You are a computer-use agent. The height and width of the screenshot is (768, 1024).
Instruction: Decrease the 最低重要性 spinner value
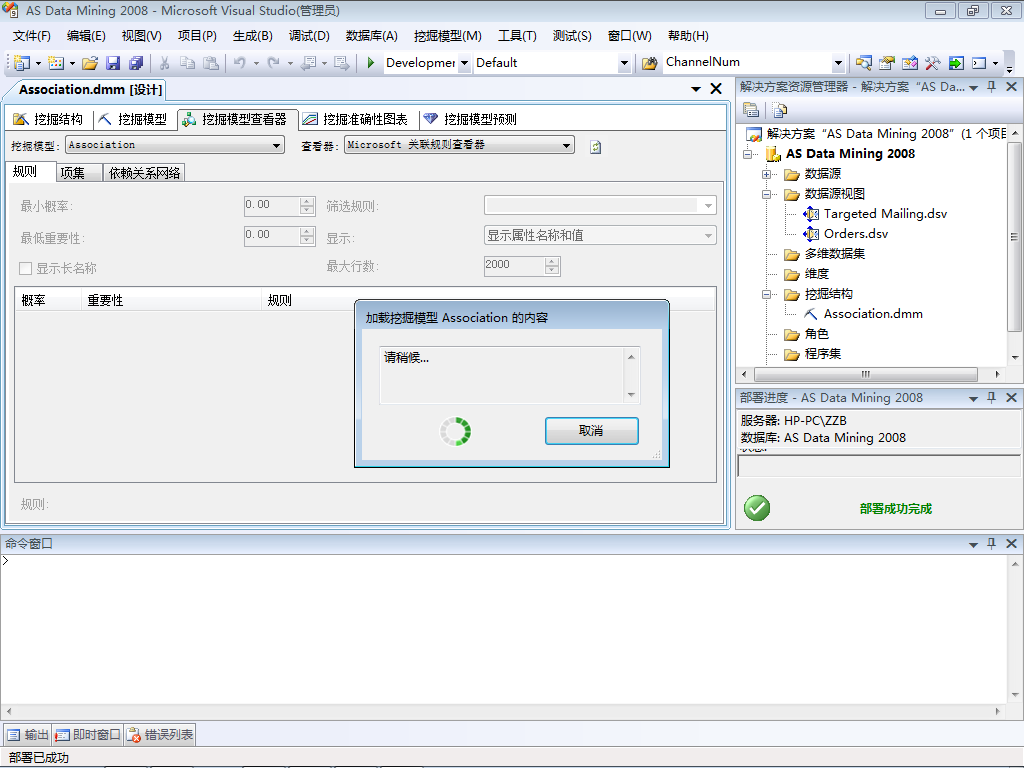(x=307, y=240)
